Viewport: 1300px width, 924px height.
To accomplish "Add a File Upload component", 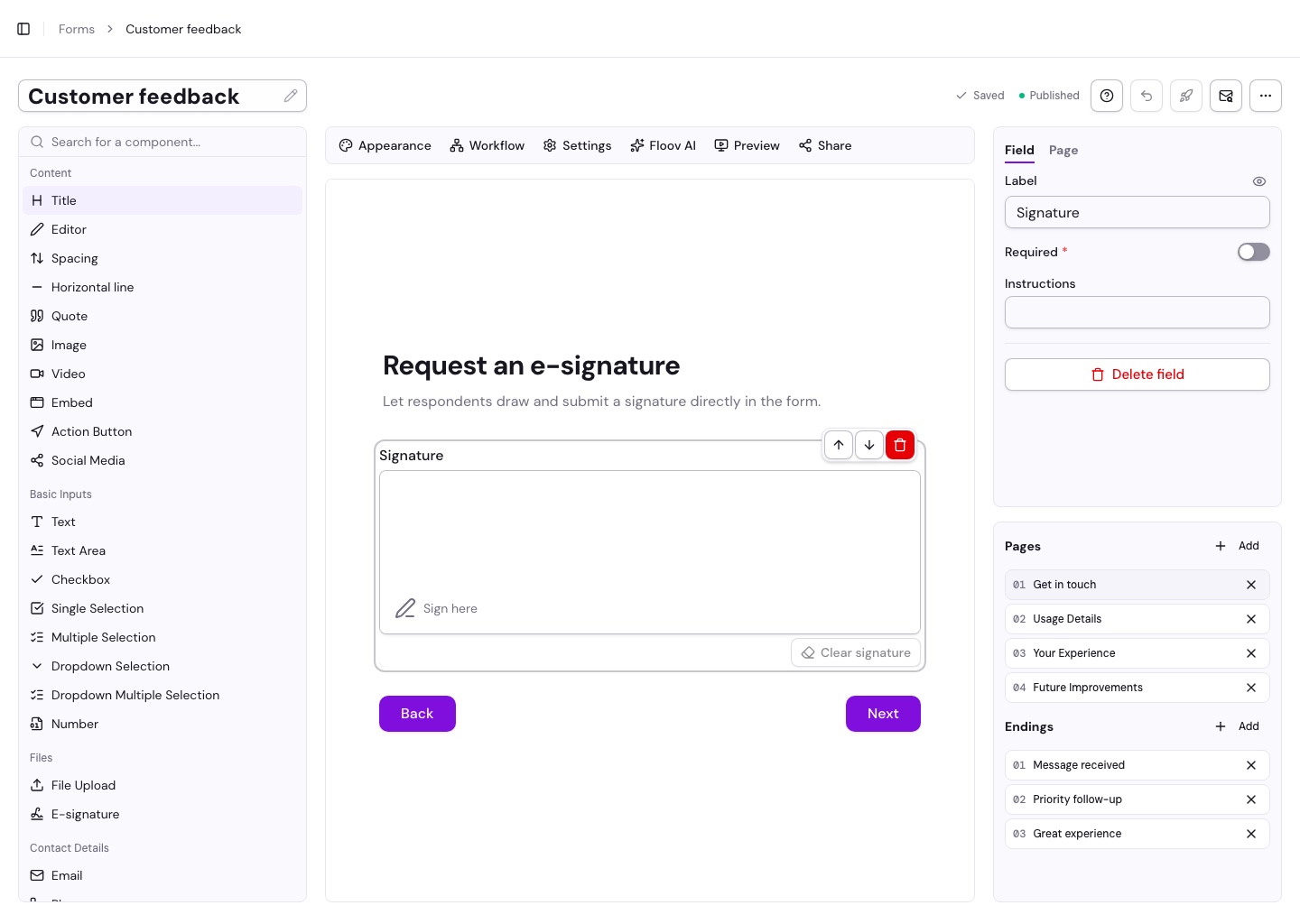I will (x=162, y=785).
